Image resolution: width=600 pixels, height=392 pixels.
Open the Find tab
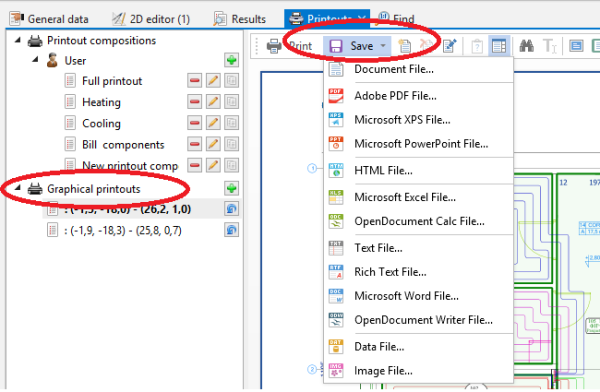point(396,19)
